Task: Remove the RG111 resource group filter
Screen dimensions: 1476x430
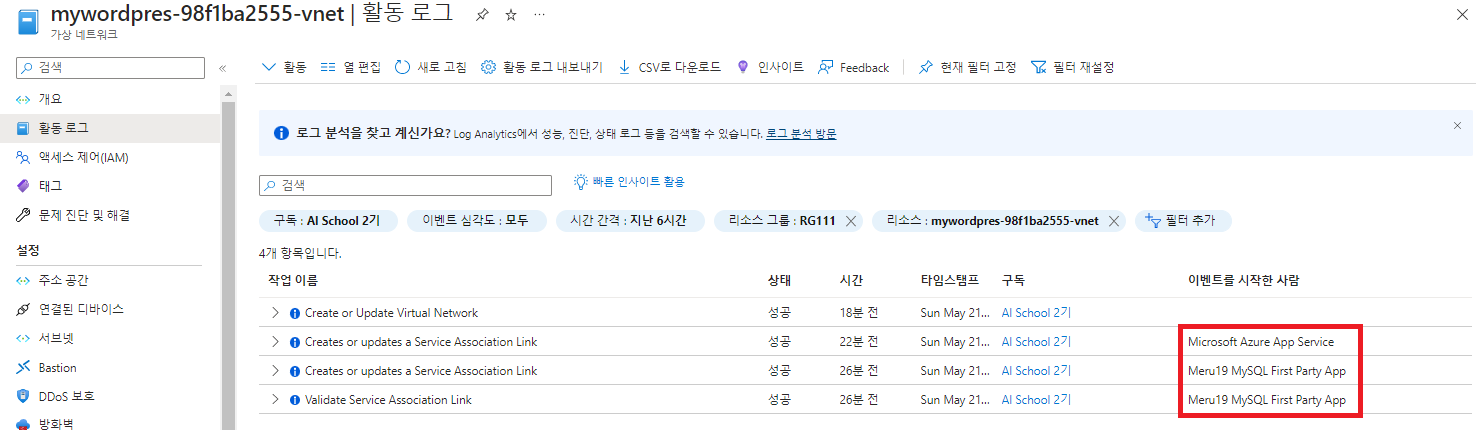Action: point(851,221)
